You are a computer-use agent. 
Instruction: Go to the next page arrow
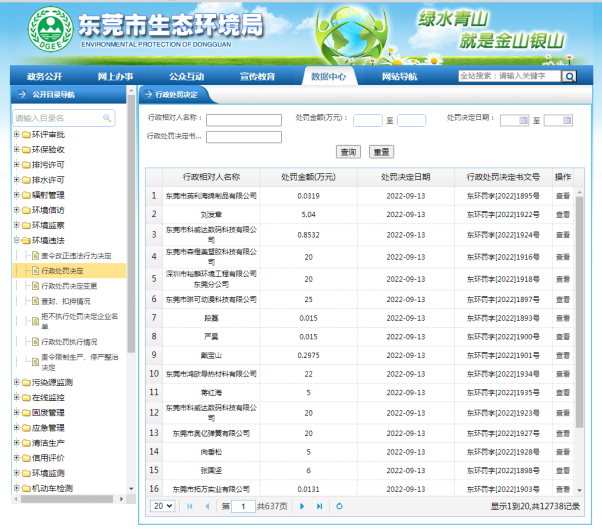[302, 506]
